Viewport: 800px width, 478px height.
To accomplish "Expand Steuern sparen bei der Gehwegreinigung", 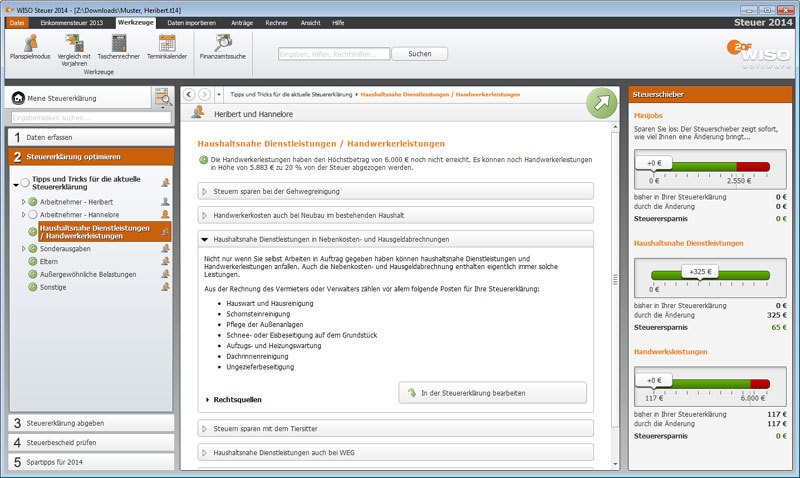I will (x=395, y=191).
